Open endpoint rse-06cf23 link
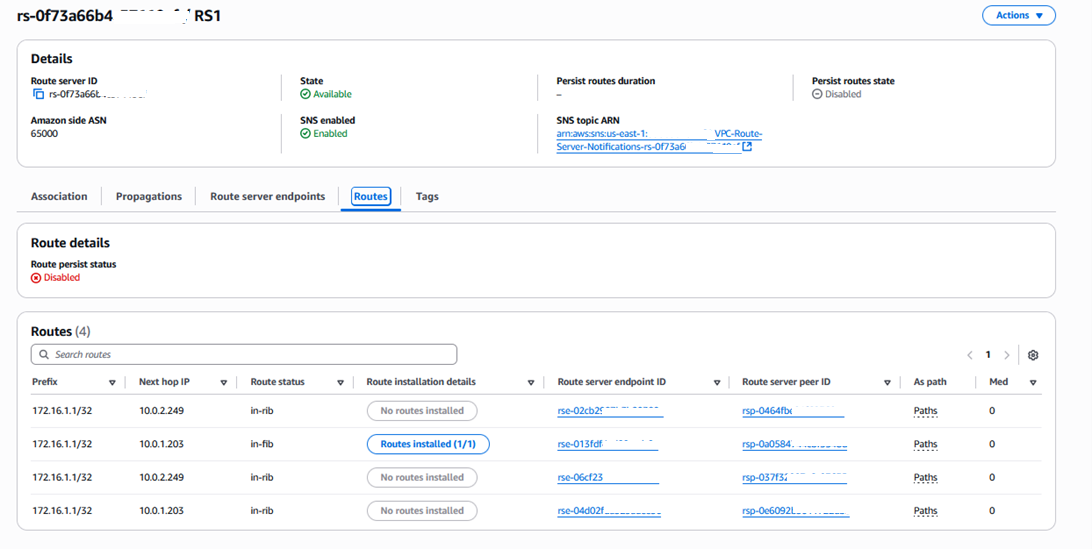1092x549 pixels. (608, 478)
